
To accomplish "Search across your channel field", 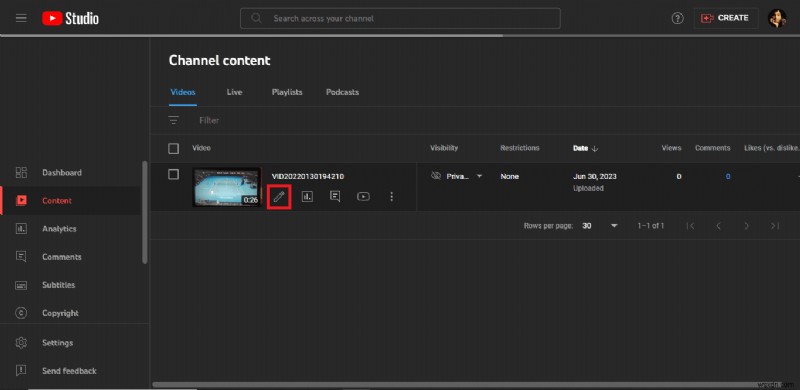I will point(400,18).
